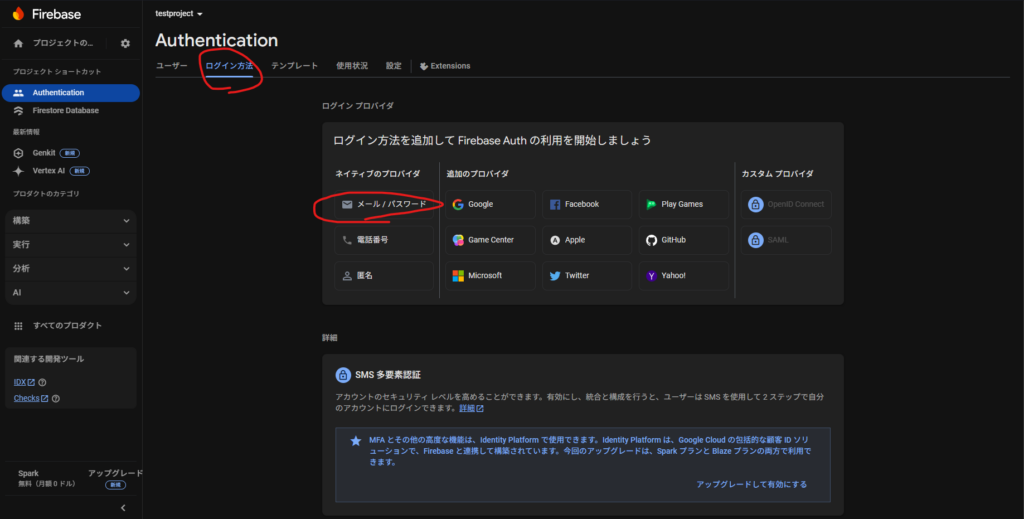
Task: Click the アップグレード plan button
Action: pos(116,473)
